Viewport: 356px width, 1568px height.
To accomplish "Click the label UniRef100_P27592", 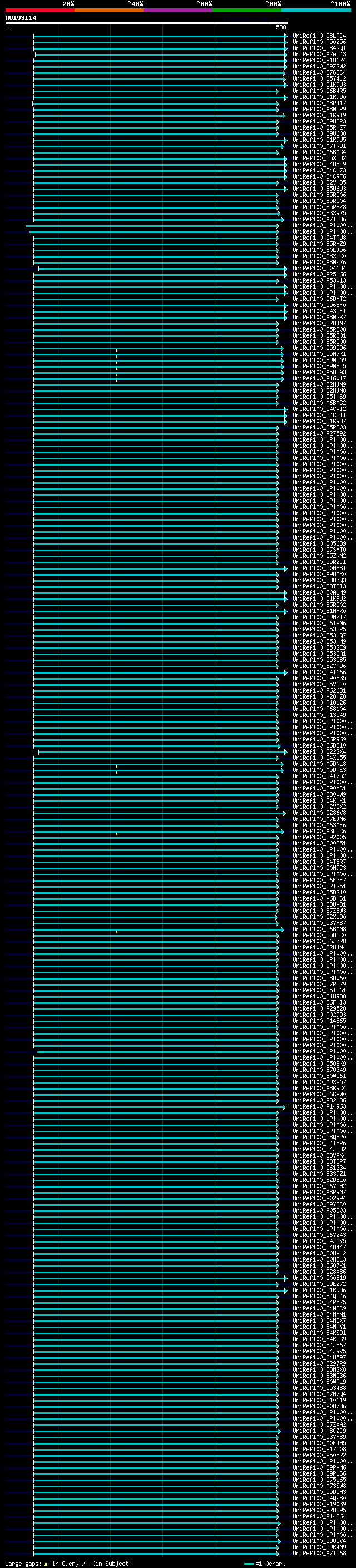I will point(319,434).
